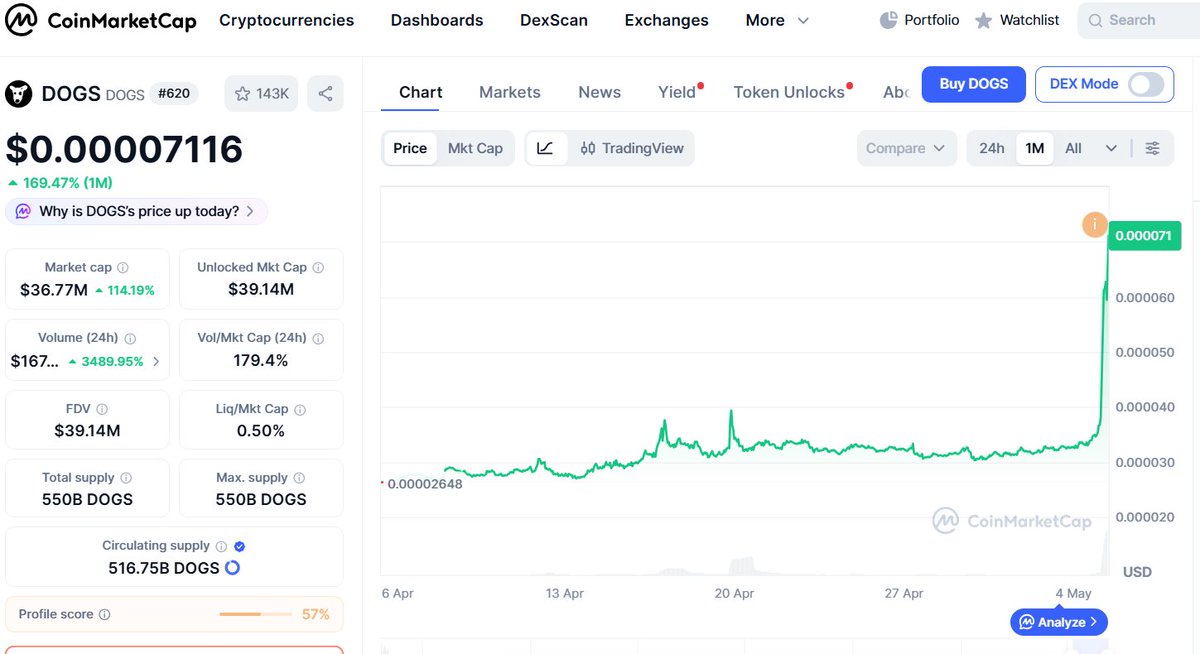Screen dimensions: 1200x654
Task: Open the Cryptocurrencies menu
Action: (287, 20)
